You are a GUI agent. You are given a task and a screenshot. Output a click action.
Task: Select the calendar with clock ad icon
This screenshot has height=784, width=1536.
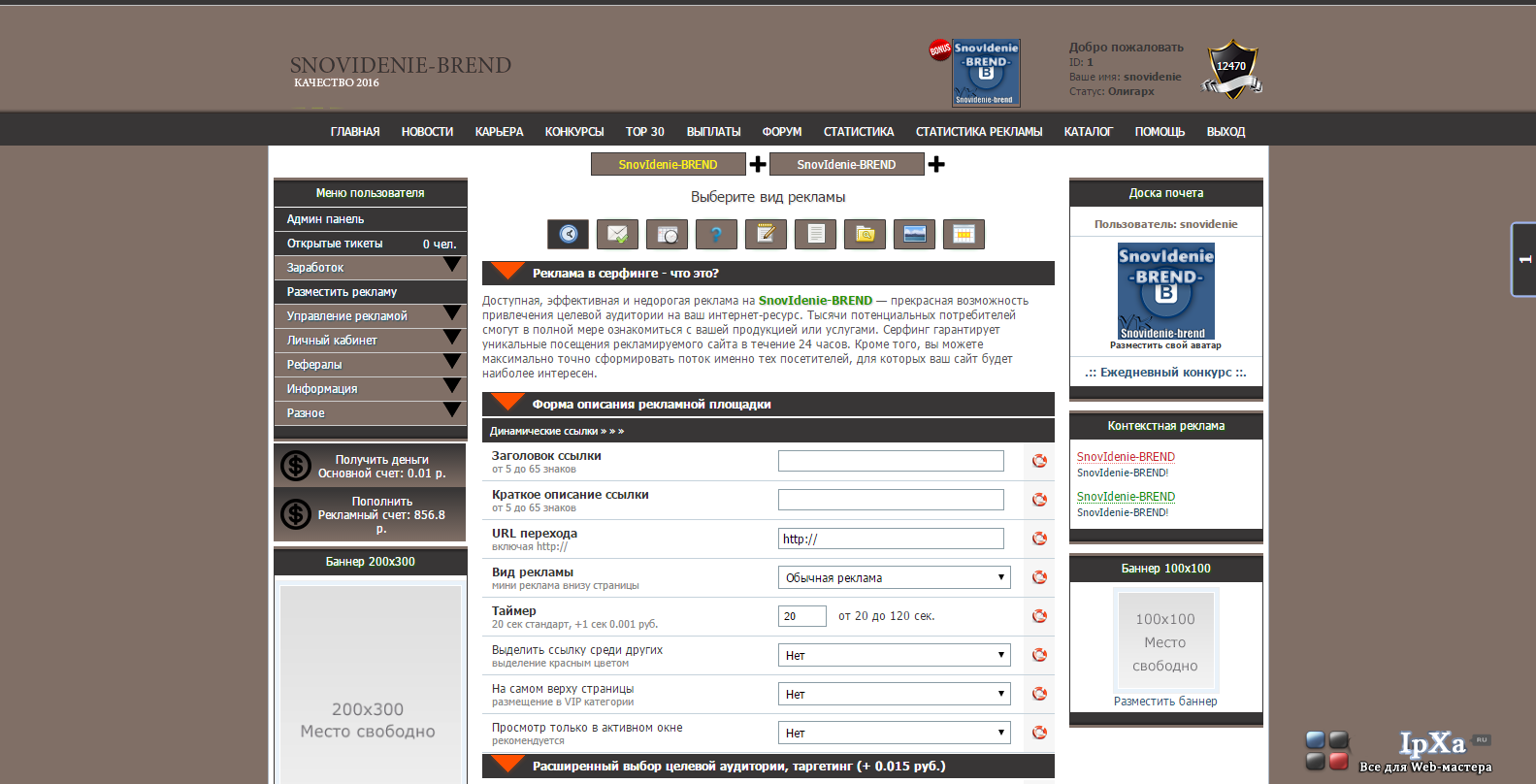(667, 234)
